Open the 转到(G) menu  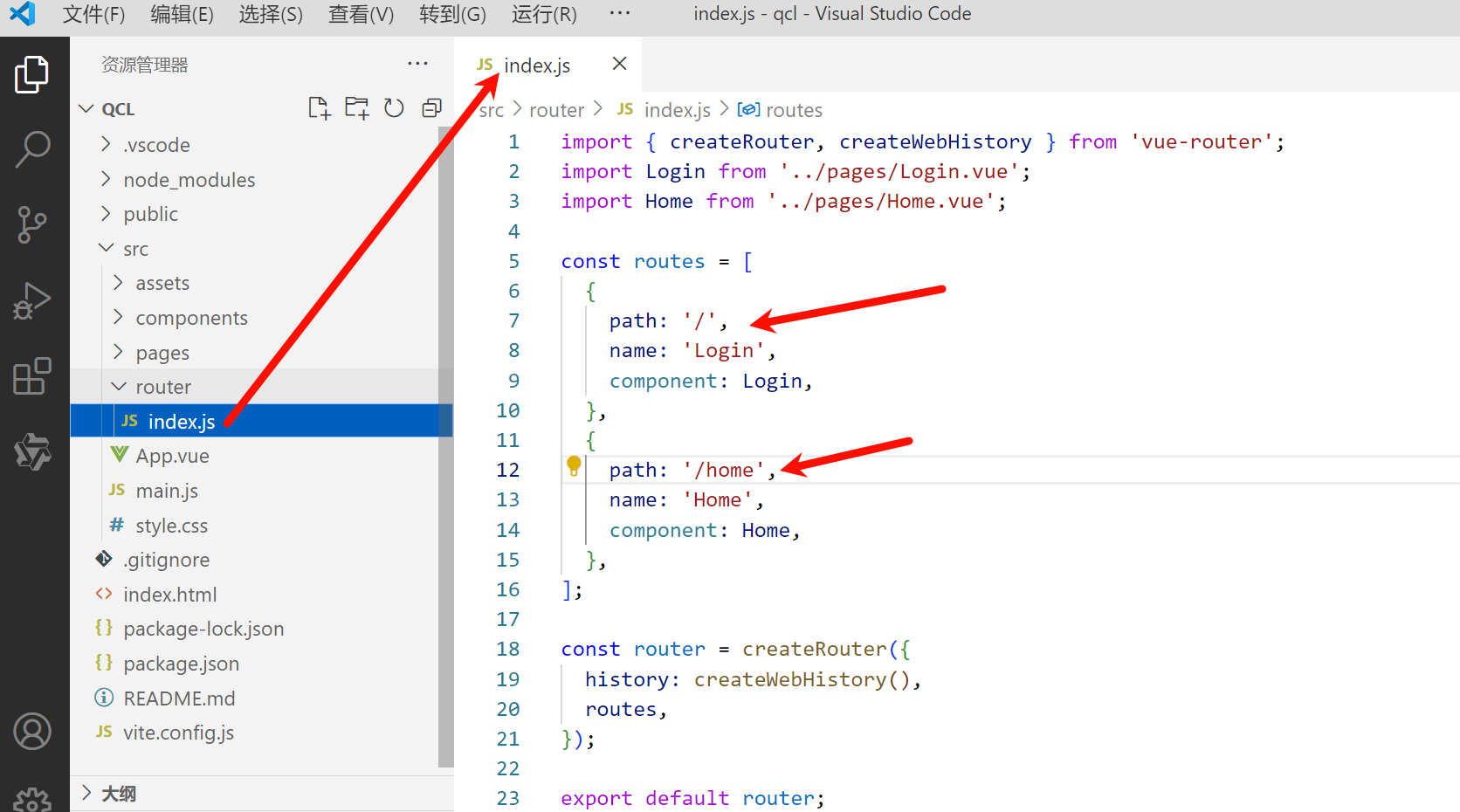[452, 14]
